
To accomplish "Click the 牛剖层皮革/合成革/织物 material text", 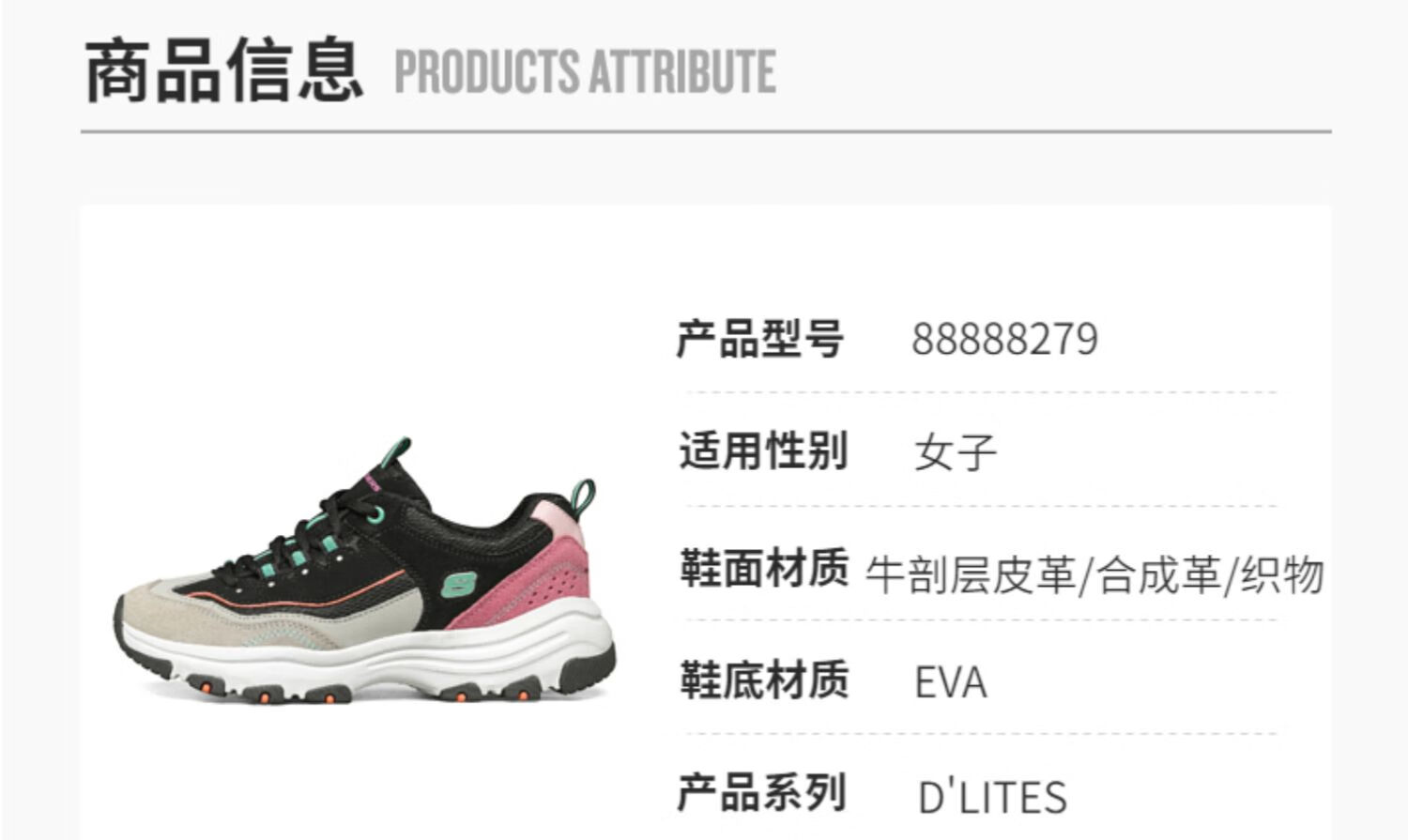I will point(1094,575).
